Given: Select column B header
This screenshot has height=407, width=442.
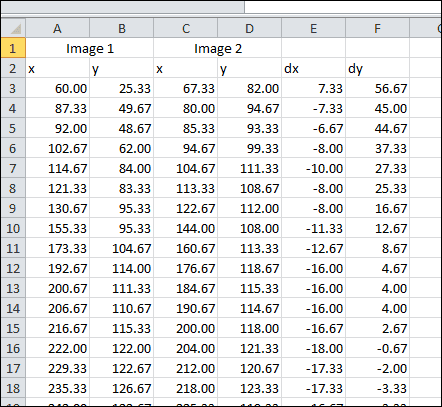Looking at the screenshot, I should [122, 28].
